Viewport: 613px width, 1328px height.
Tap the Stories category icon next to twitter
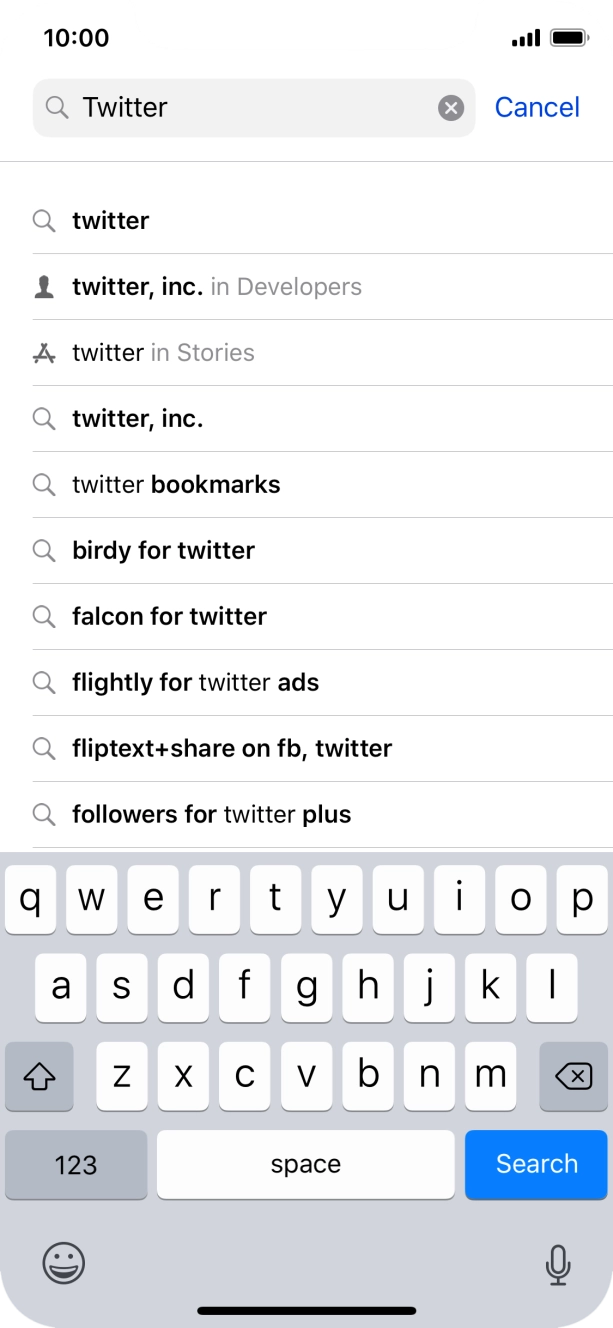44,352
